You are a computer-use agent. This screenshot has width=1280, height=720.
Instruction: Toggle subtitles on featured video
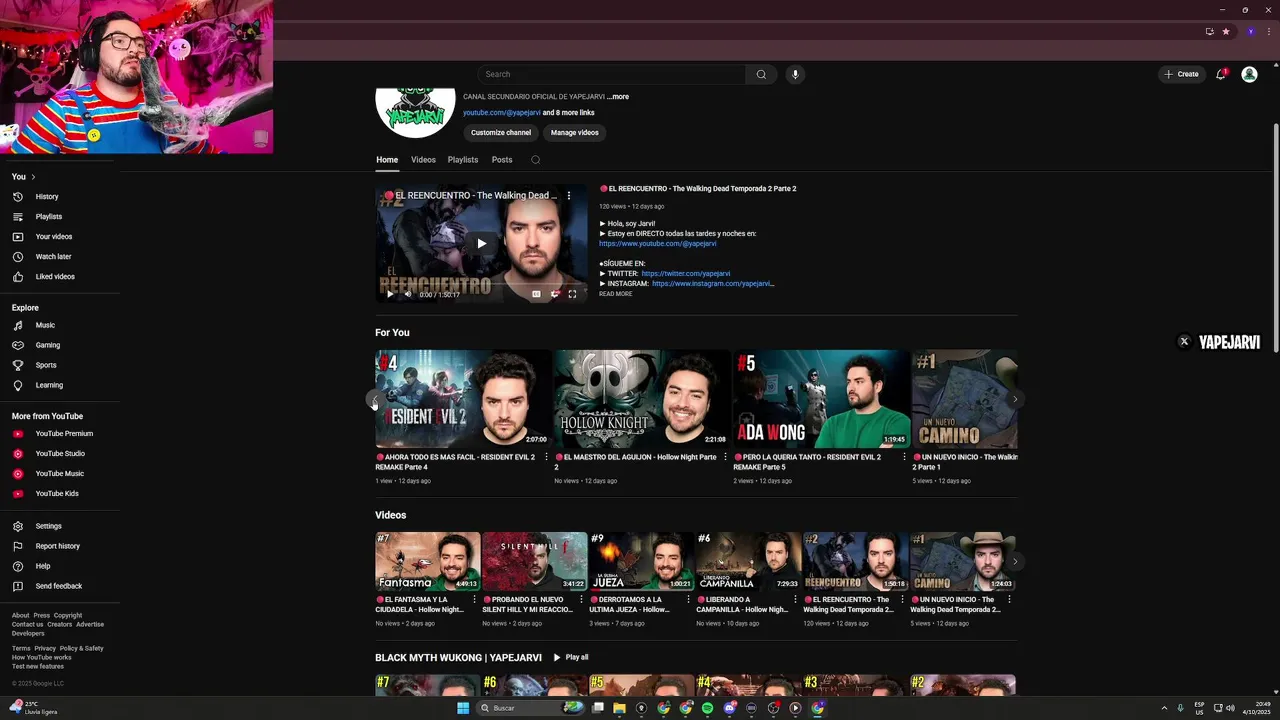(x=536, y=294)
